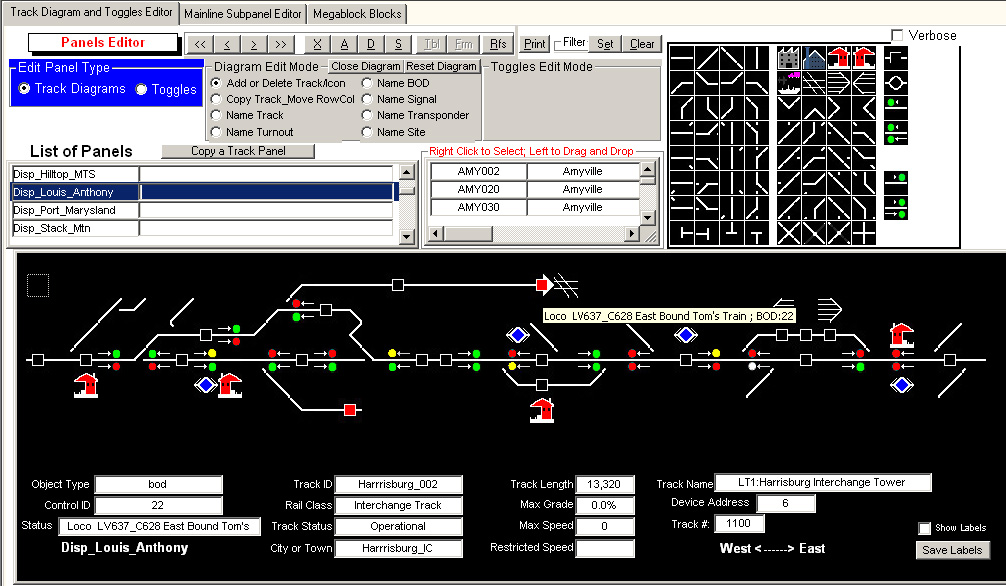Click the red square on lower left spur
This screenshot has height=586, width=1006.
click(x=350, y=410)
